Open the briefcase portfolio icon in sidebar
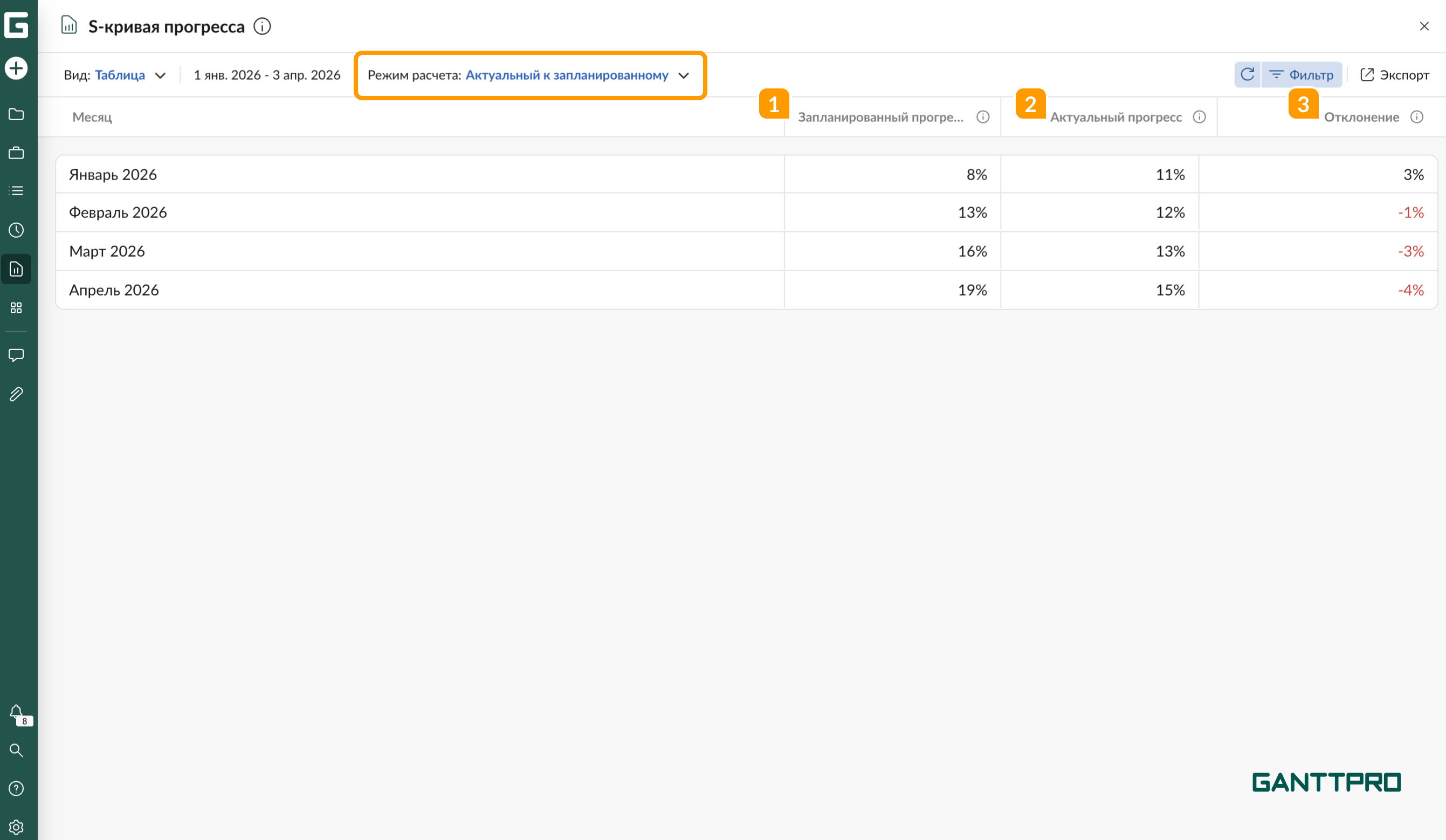 coord(16,153)
